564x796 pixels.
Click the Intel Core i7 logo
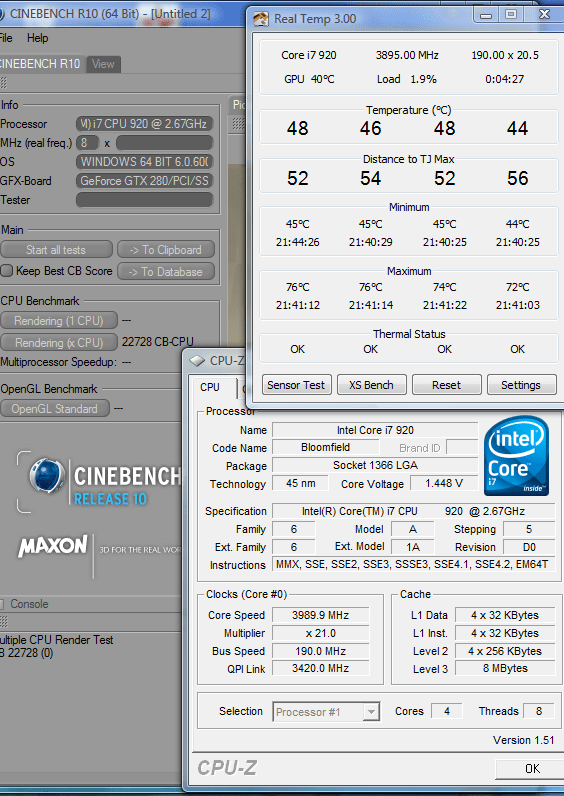[516, 456]
